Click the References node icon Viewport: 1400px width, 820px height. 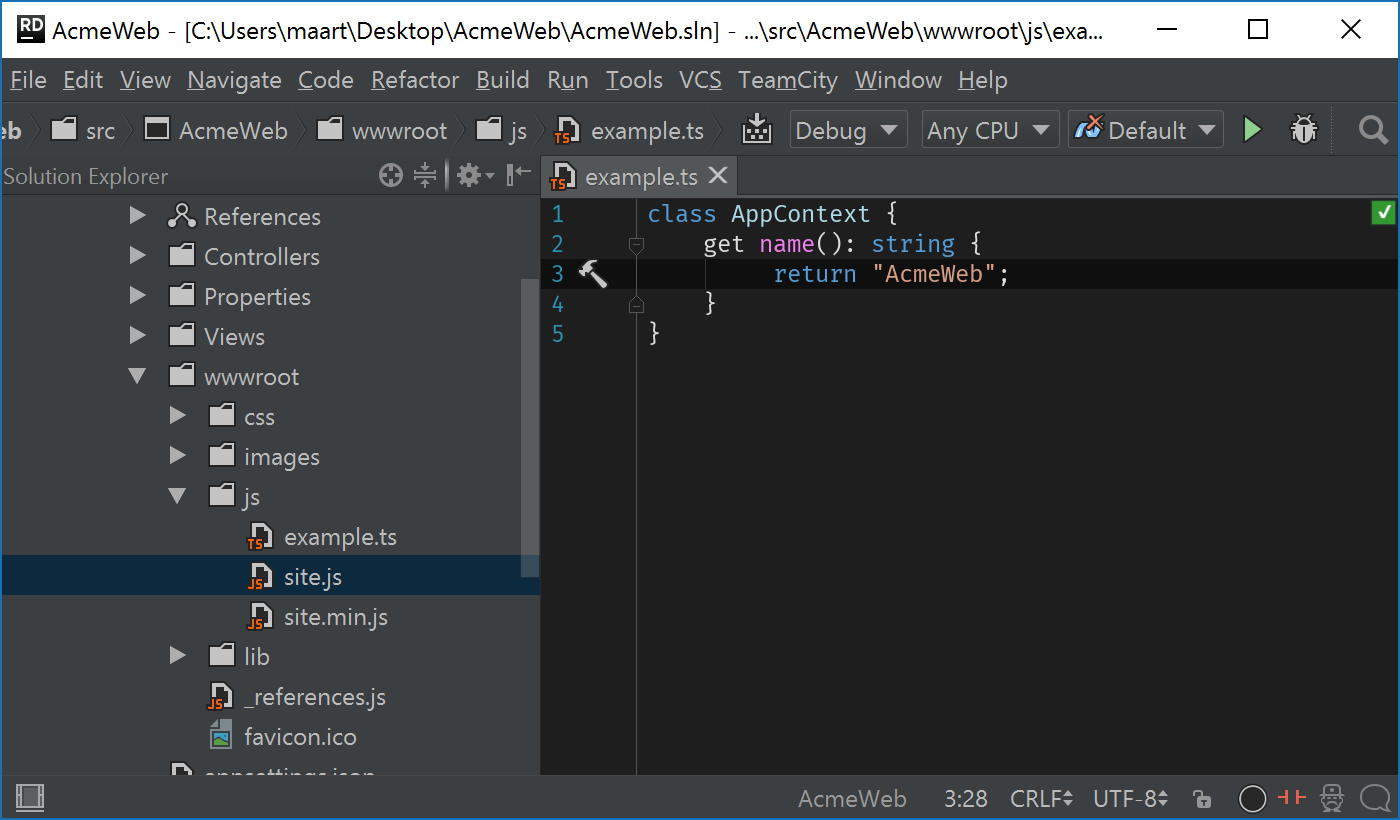181,216
